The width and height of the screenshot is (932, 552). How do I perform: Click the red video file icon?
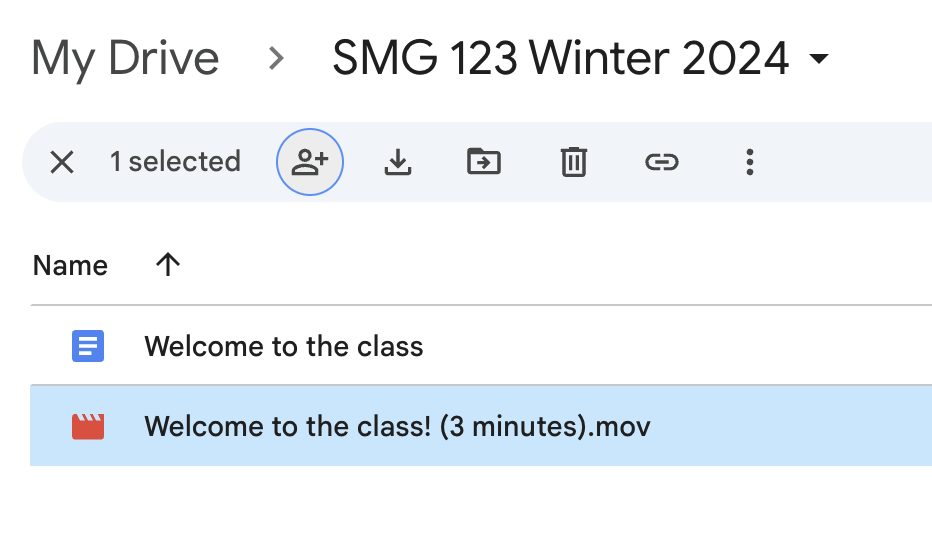click(x=88, y=427)
